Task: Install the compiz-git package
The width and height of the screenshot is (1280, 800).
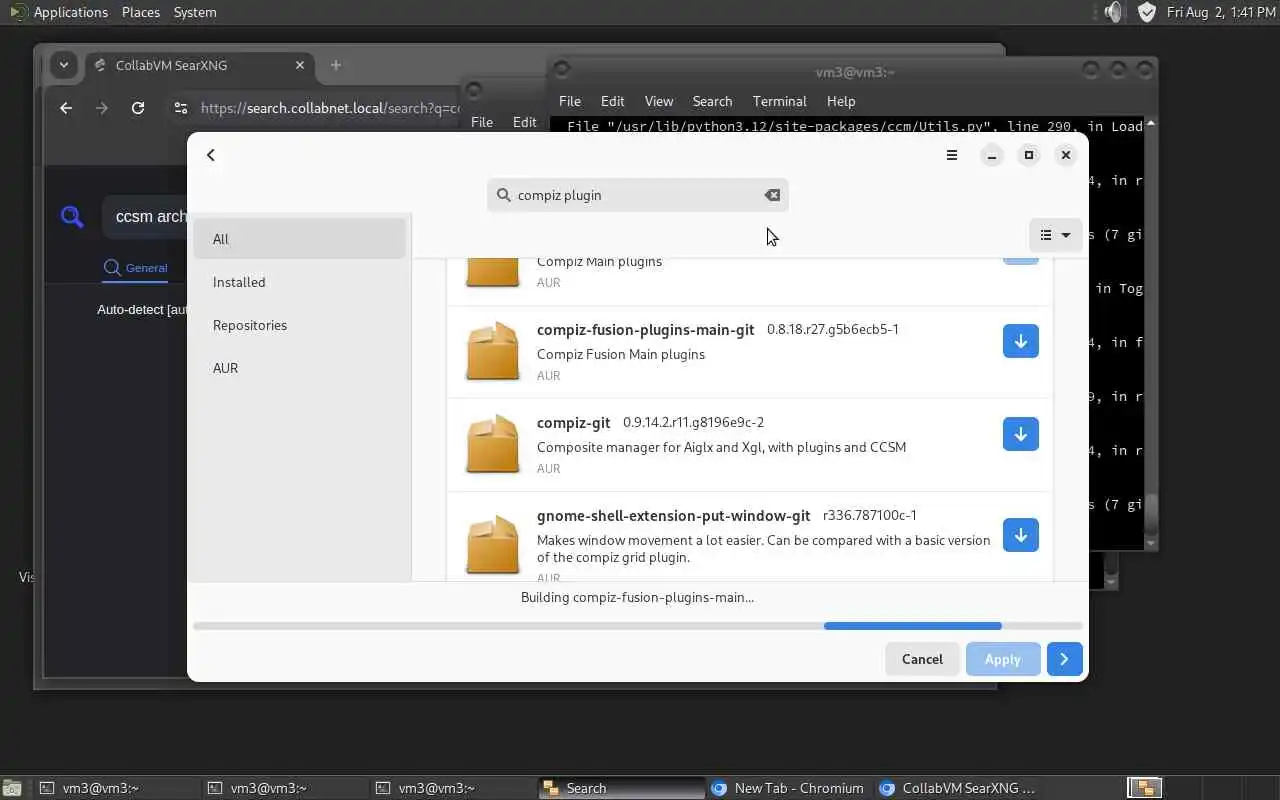Action: [1020, 434]
